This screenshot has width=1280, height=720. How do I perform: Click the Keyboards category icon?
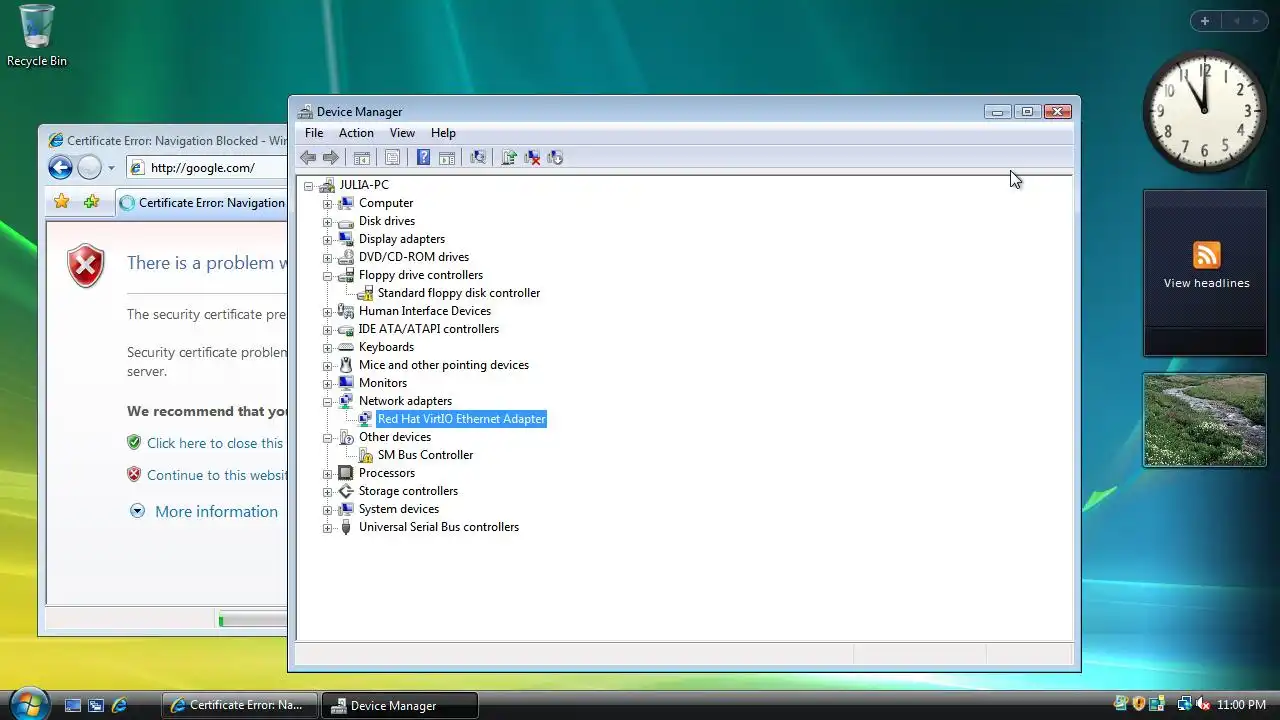pos(346,347)
